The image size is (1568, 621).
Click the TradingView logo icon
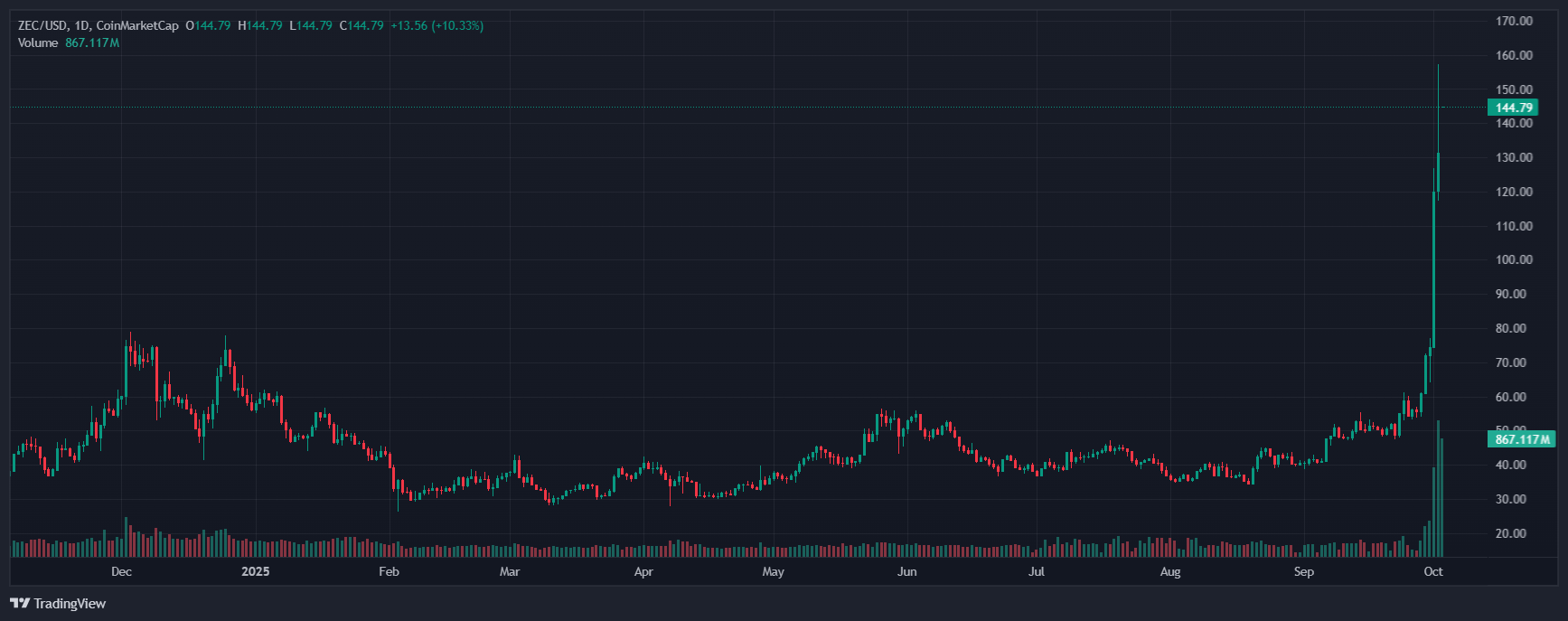[x=19, y=603]
